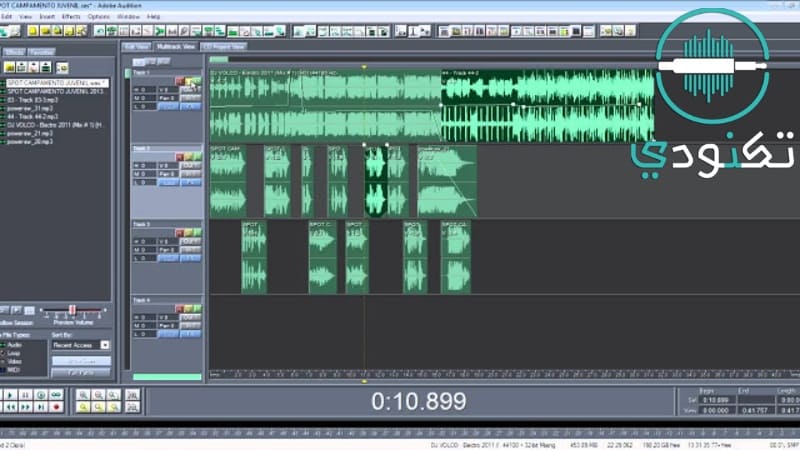
Task: Click the Play to End circle button
Action: pyautogui.click(x=41, y=395)
